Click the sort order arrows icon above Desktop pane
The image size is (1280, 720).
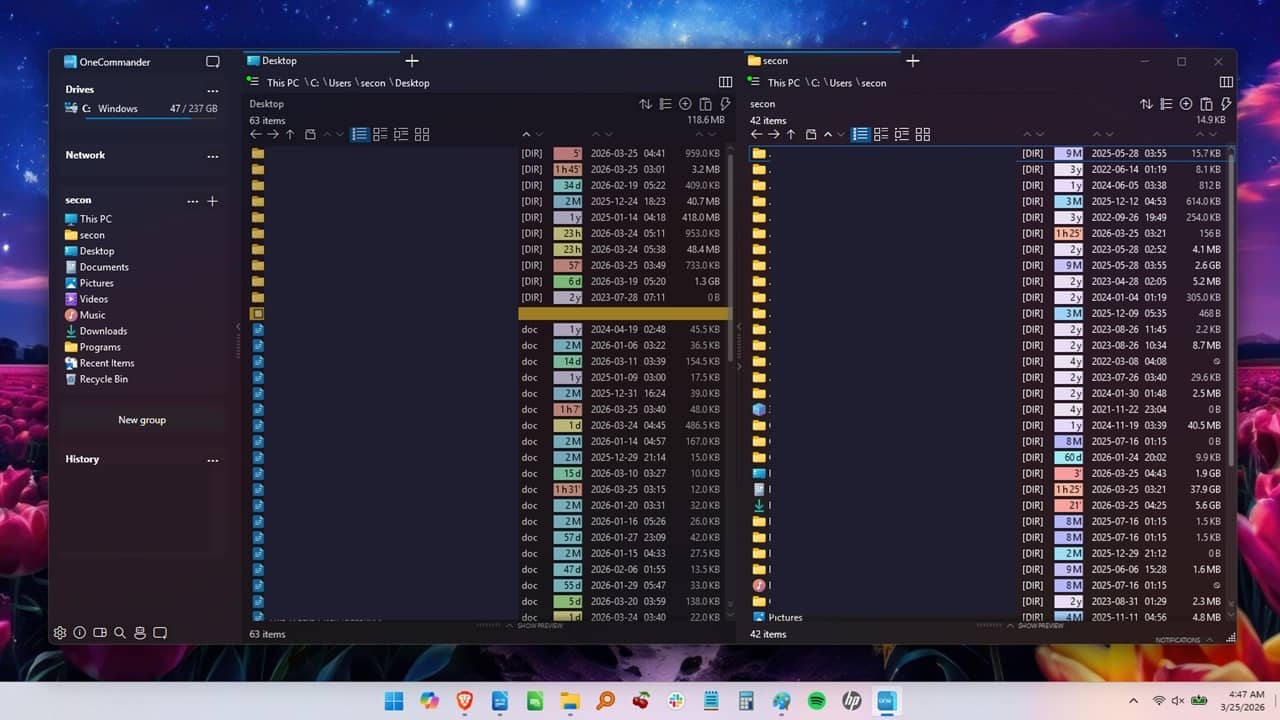click(645, 103)
